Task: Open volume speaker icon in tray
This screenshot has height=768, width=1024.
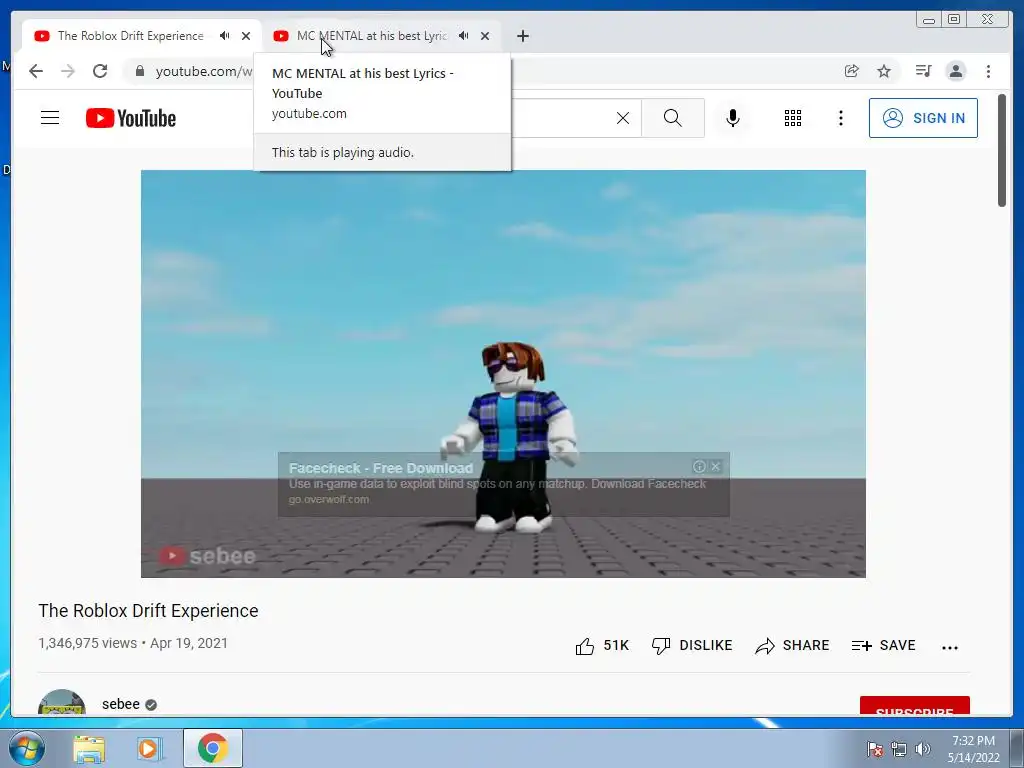Action: (x=923, y=749)
